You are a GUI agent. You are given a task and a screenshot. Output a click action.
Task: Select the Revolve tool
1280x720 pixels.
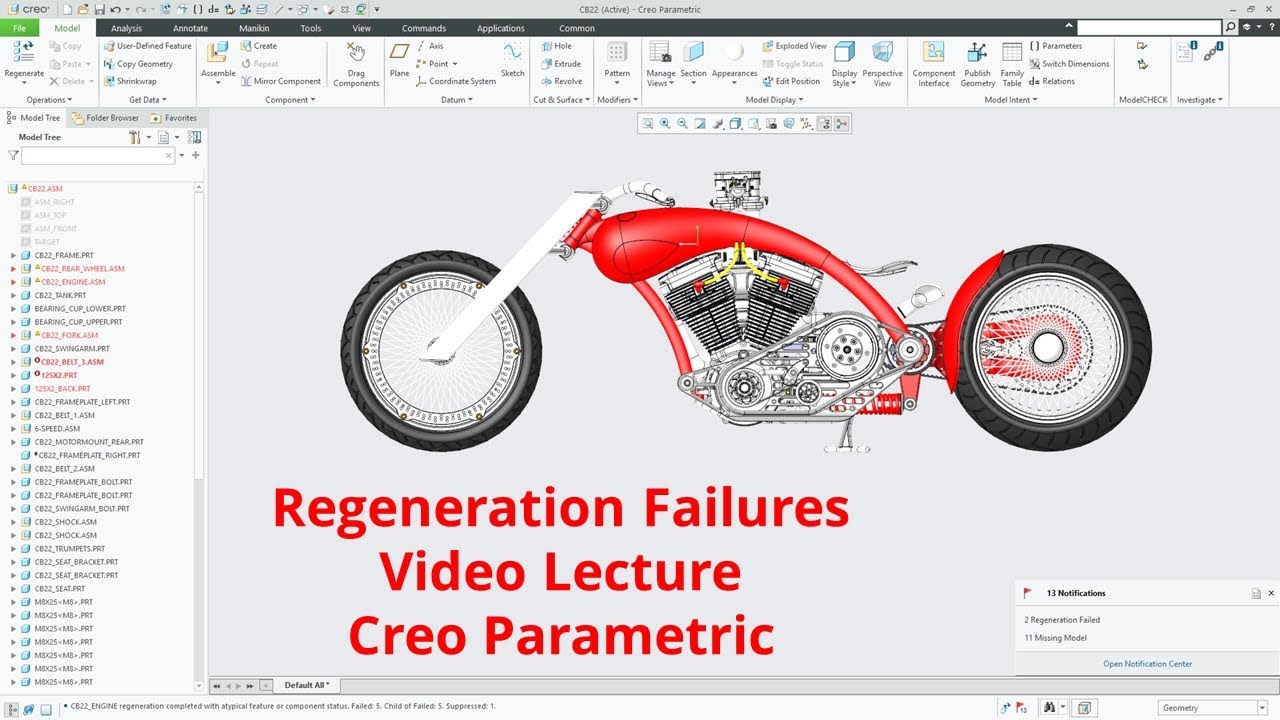point(561,82)
